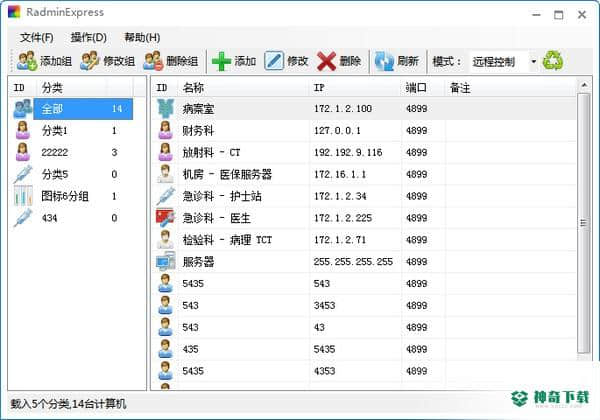This screenshot has width=600, height=420.
Task: Click the syringe icon beside 434 group
Action: click(23, 218)
